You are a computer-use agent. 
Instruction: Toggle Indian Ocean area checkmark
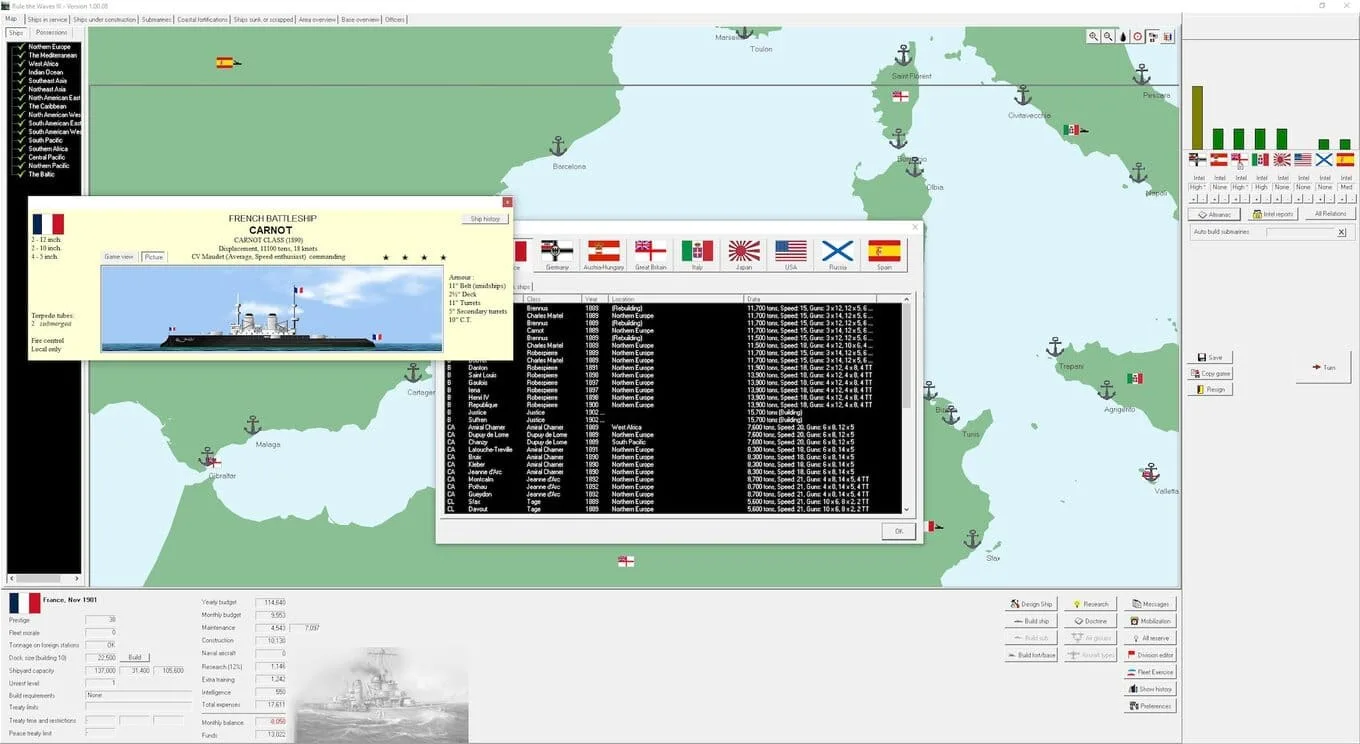[x=19, y=72]
